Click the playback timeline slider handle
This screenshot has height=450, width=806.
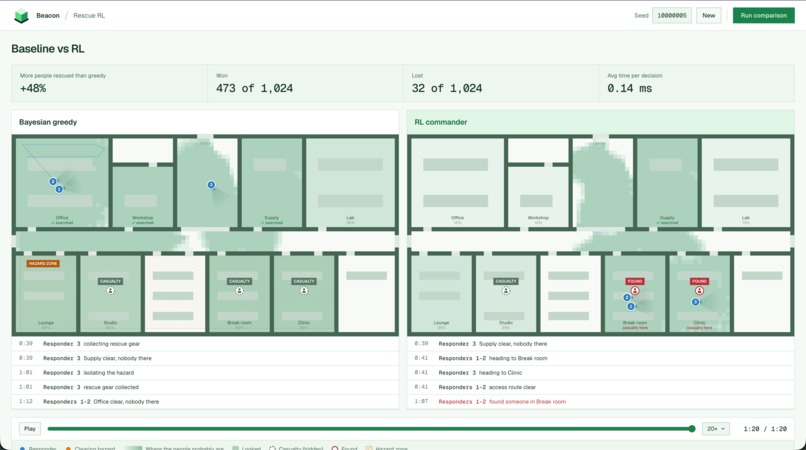[x=692, y=428]
